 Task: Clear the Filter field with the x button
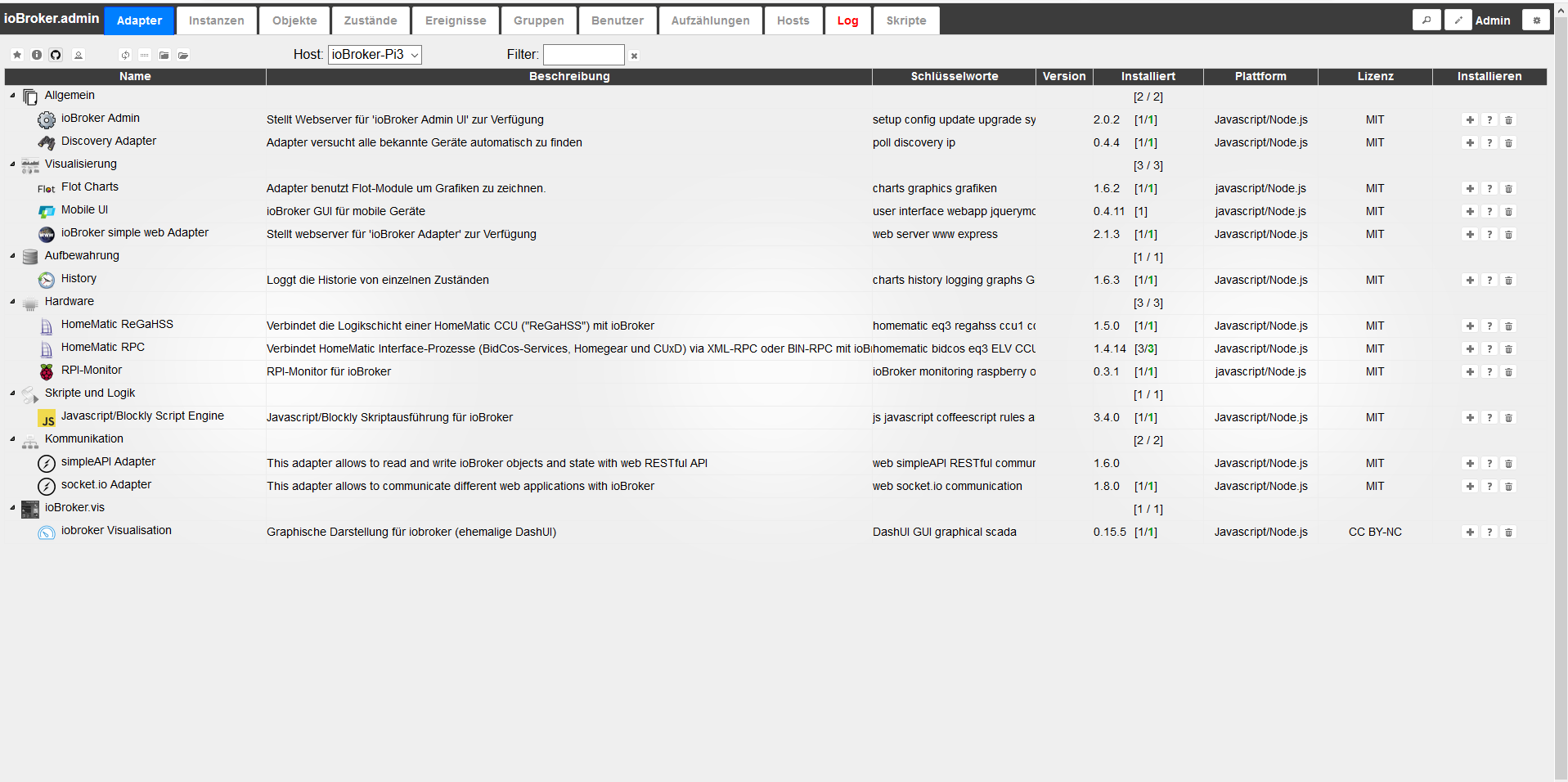(634, 56)
